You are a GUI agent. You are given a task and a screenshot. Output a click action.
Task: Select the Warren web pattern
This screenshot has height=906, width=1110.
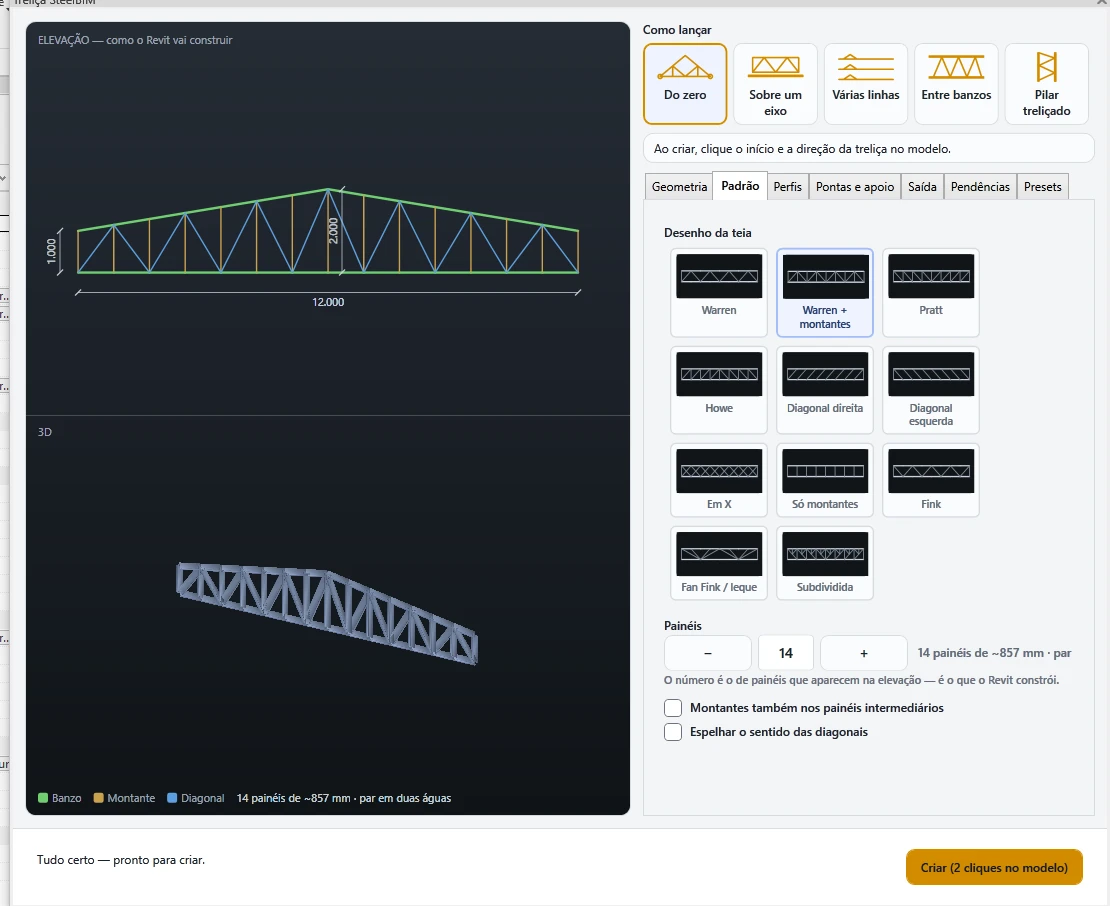pyautogui.click(x=719, y=292)
